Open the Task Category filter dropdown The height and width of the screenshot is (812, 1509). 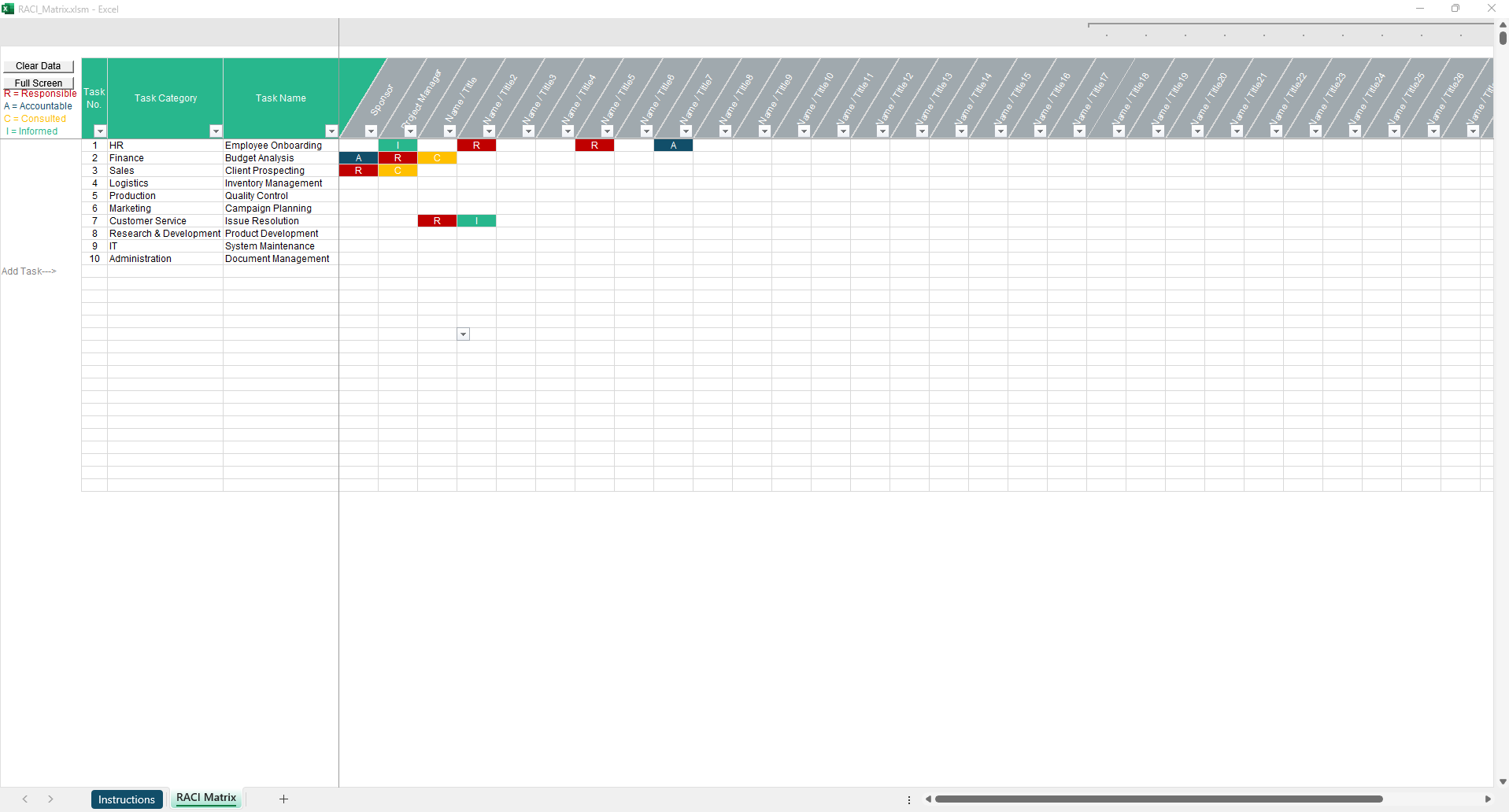216,131
